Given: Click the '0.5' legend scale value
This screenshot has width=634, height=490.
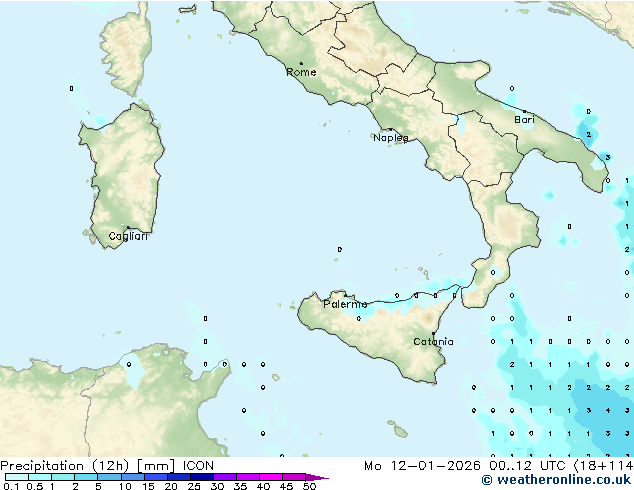Looking at the screenshot, I should (x=34, y=486).
